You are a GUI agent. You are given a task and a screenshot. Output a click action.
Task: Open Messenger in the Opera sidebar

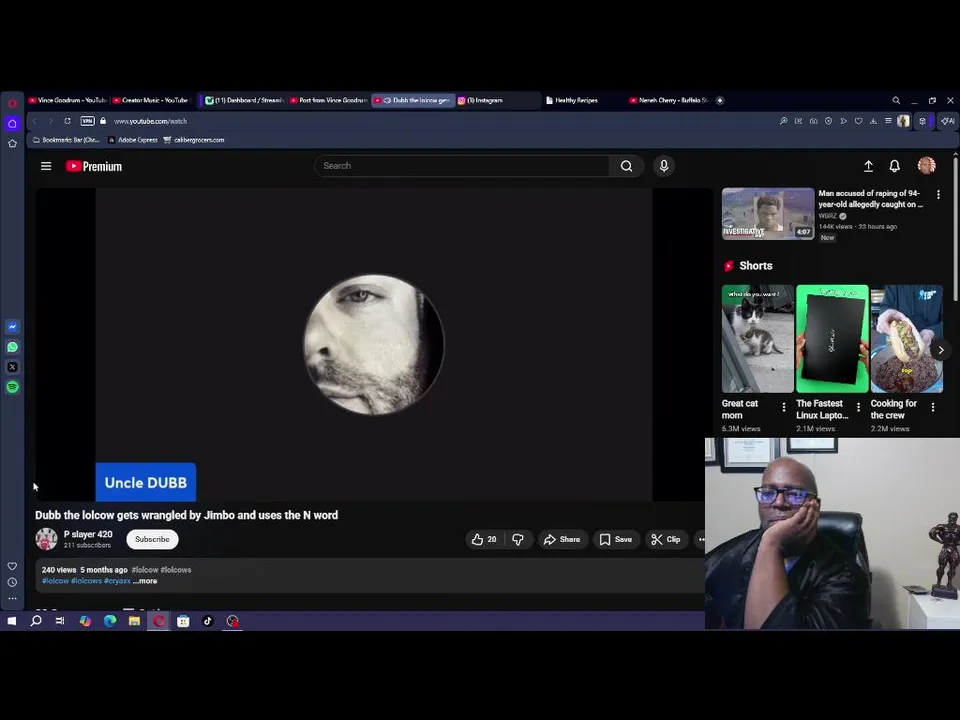[x=12, y=327]
